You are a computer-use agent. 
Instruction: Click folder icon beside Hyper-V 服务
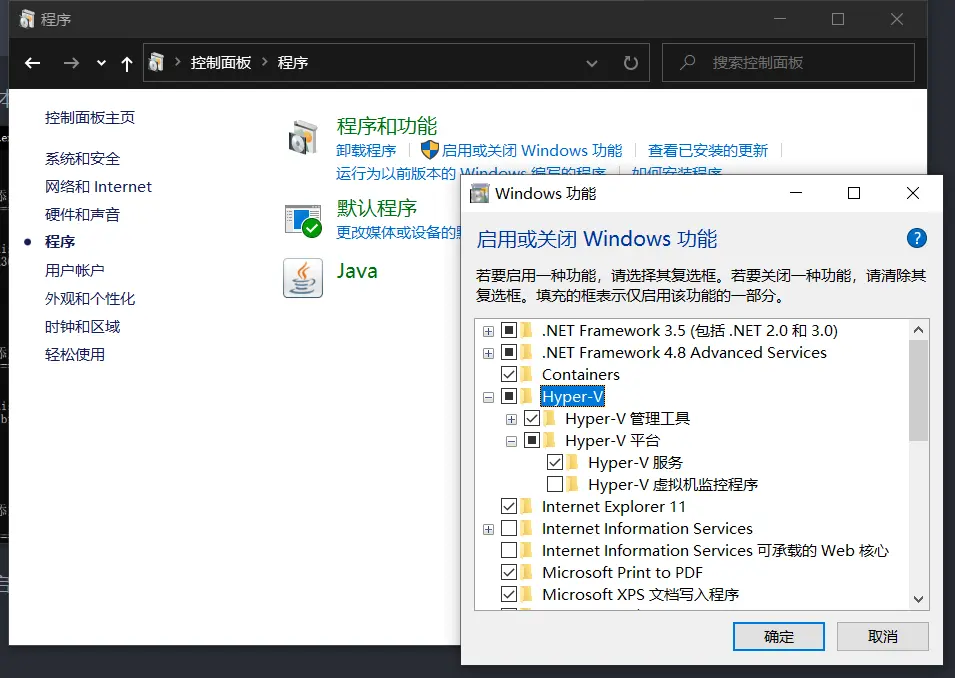coord(573,462)
